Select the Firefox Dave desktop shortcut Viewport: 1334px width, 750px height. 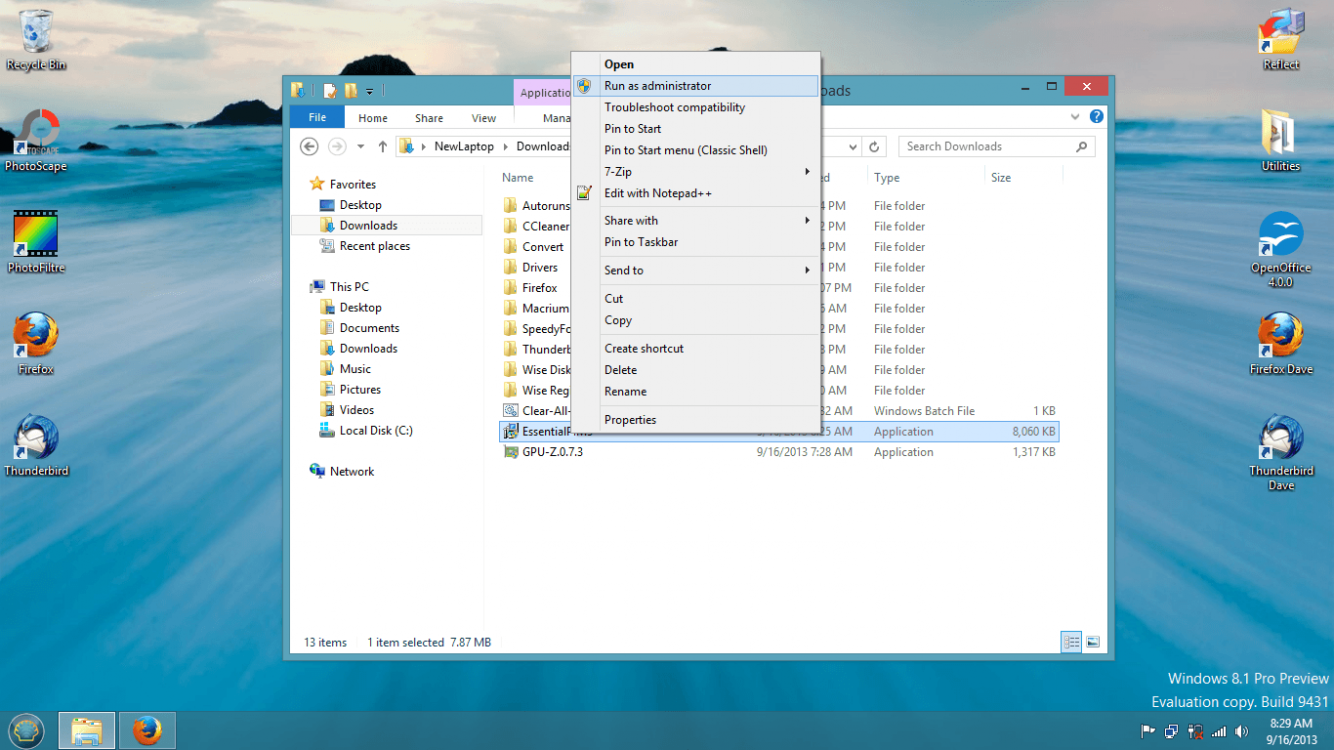click(x=1281, y=344)
